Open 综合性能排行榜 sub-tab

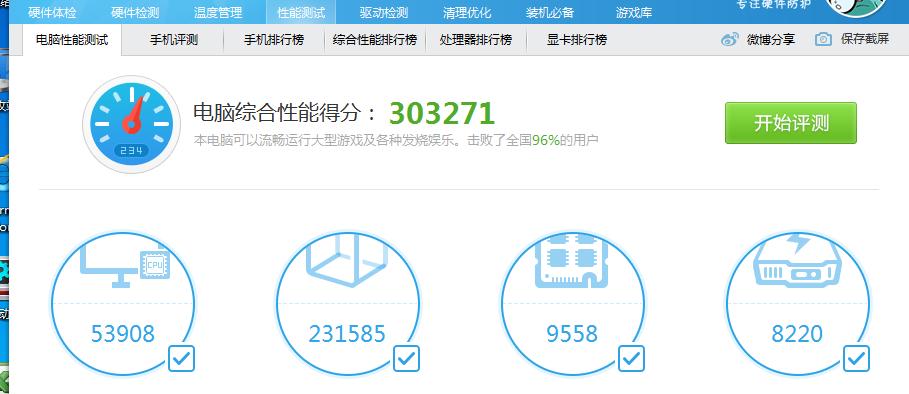tap(374, 40)
